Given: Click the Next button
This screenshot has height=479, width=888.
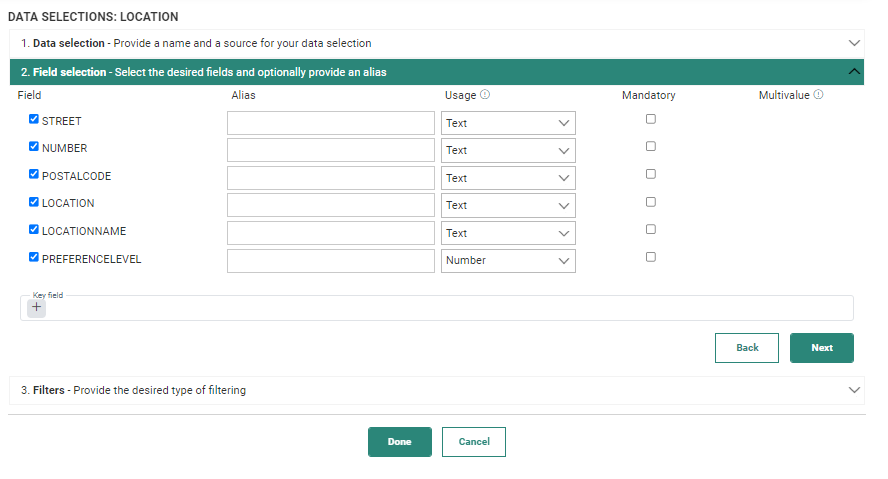Looking at the screenshot, I should [821, 348].
